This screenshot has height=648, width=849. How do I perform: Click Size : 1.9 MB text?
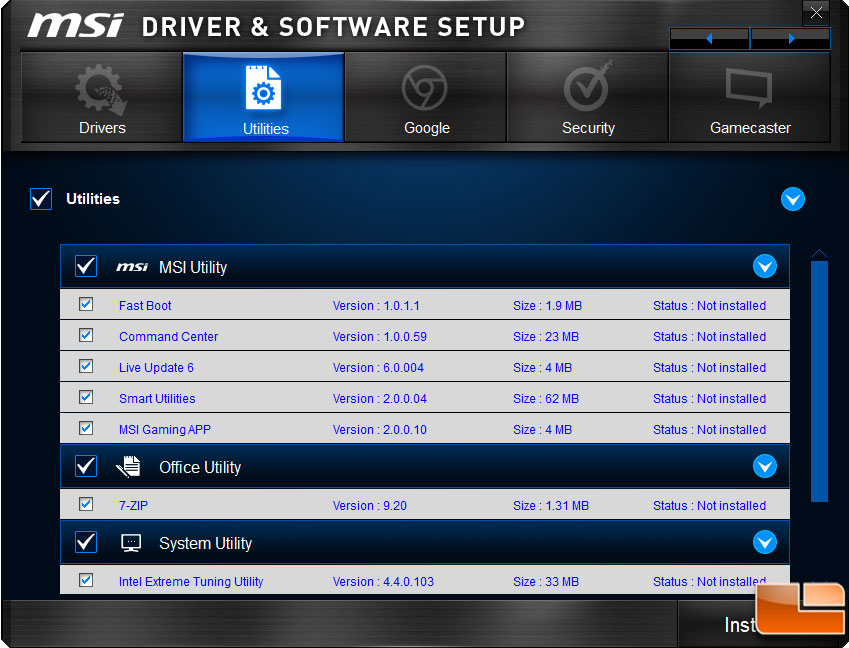(547, 305)
